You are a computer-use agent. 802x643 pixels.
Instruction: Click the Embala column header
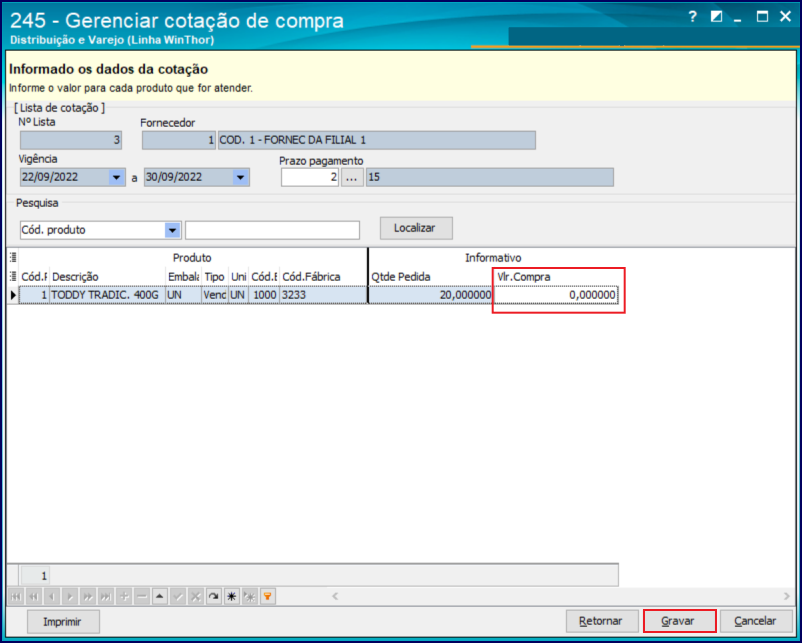click(x=183, y=277)
